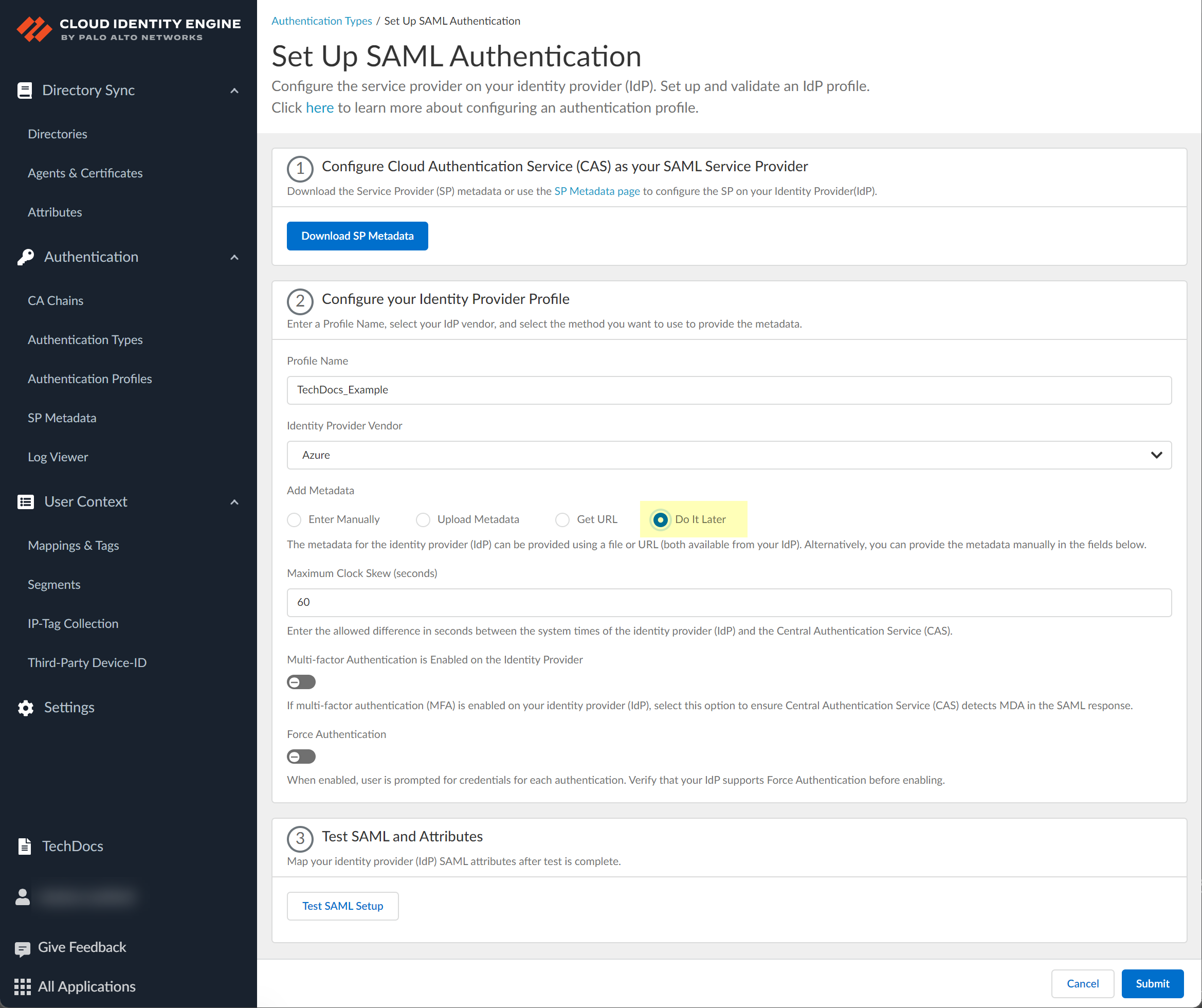The height and width of the screenshot is (1008, 1202).
Task: Open All Applications grid icon
Action: tap(22, 986)
